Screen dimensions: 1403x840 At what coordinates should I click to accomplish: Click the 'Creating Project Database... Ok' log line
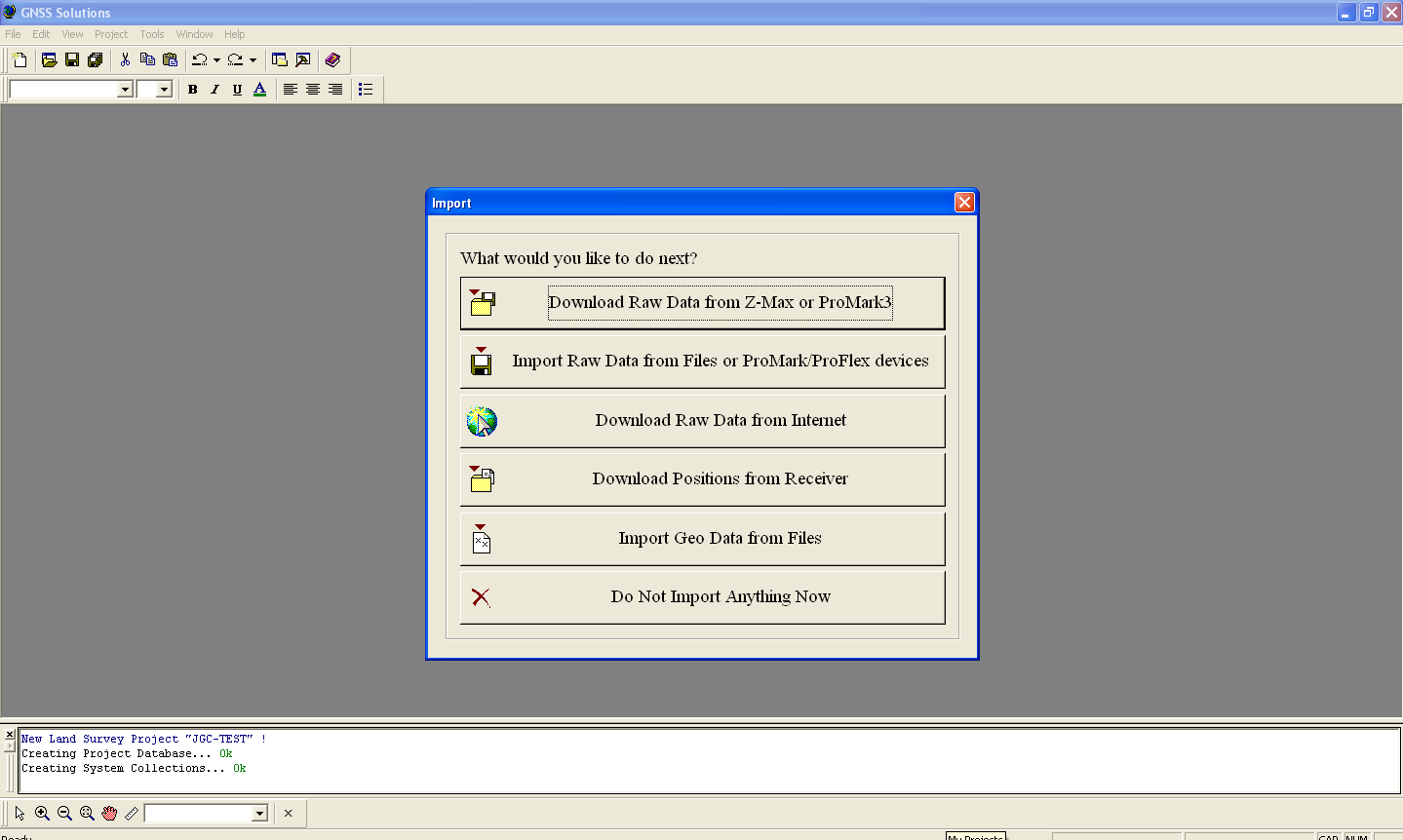[127, 753]
